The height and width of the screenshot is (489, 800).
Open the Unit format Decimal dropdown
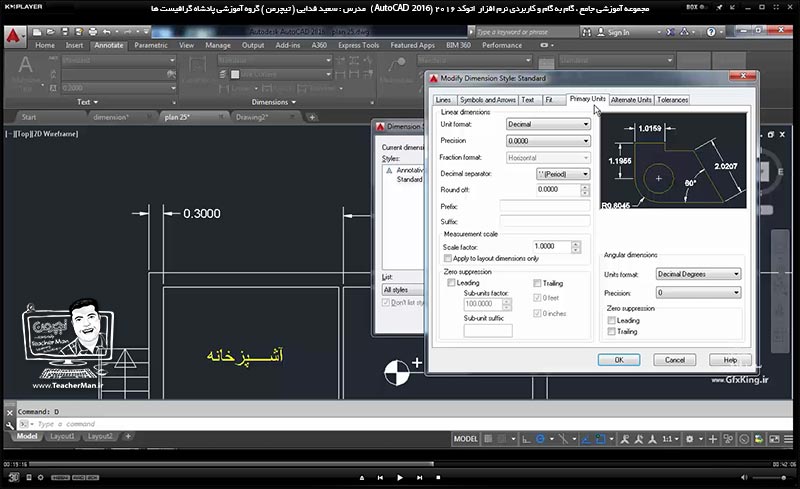[x=548, y=124]
